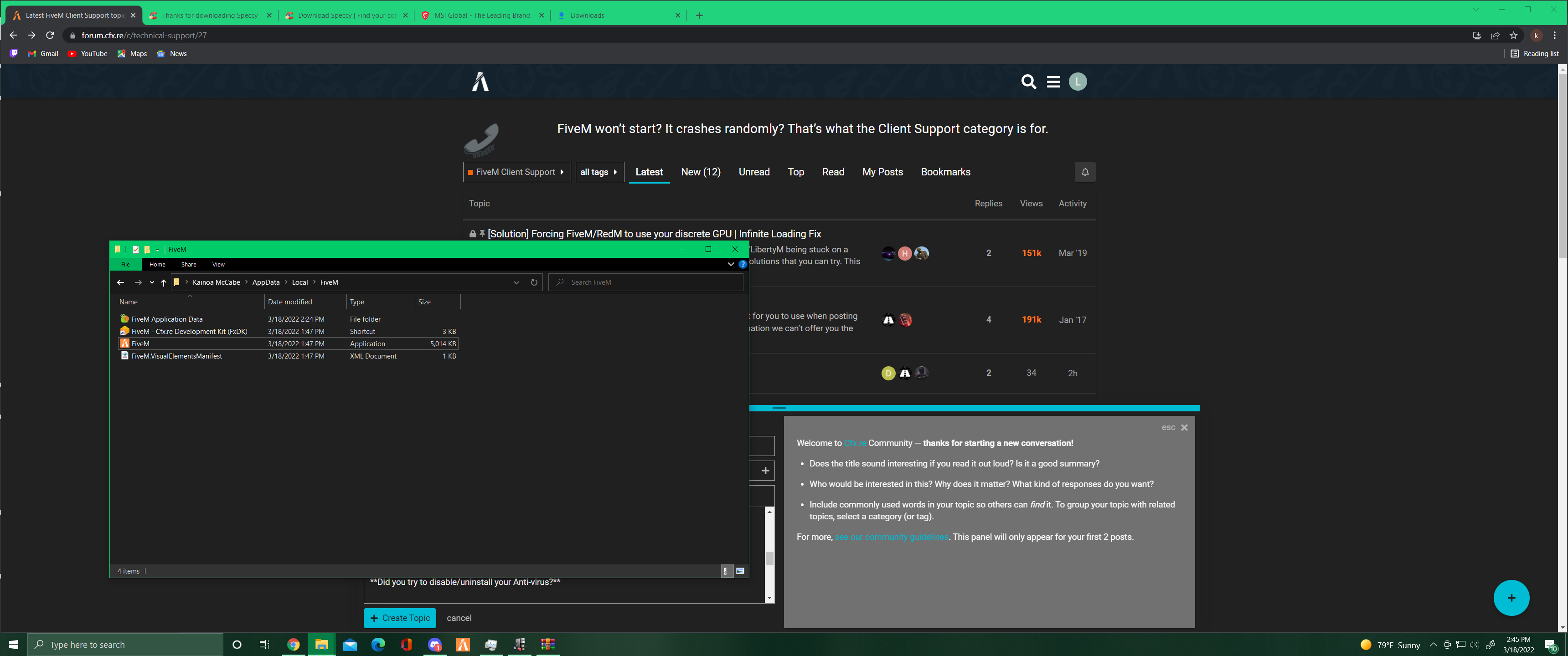Click the Create Topic button
The image size is (1568, 656).
pos(399,618)
